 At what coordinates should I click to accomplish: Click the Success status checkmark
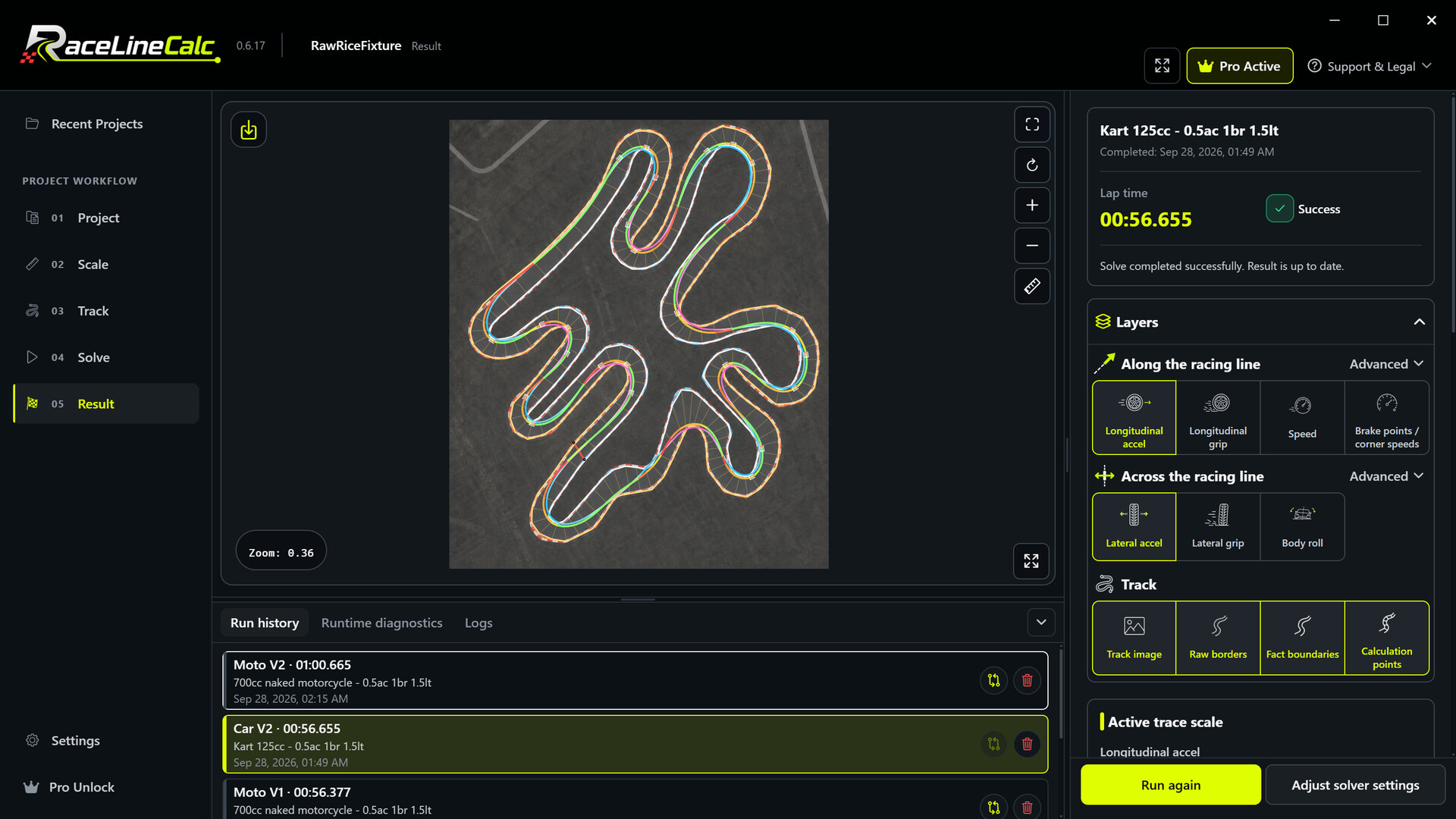(1279, 209)
